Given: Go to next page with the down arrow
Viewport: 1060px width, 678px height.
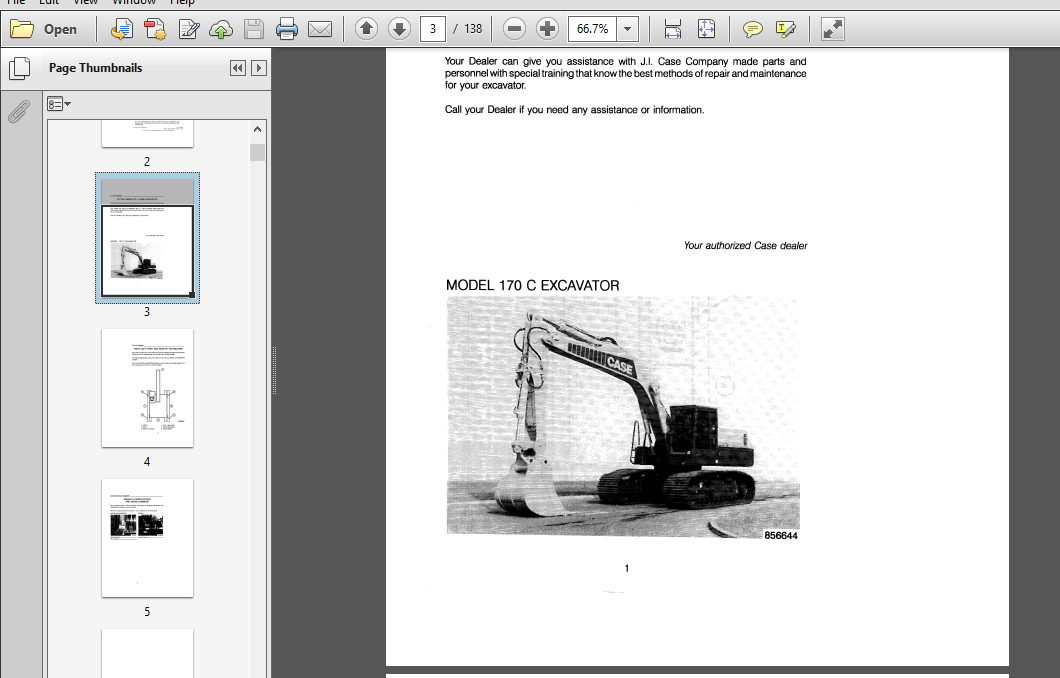Looking at the screenshot, I should pos(400,29).
